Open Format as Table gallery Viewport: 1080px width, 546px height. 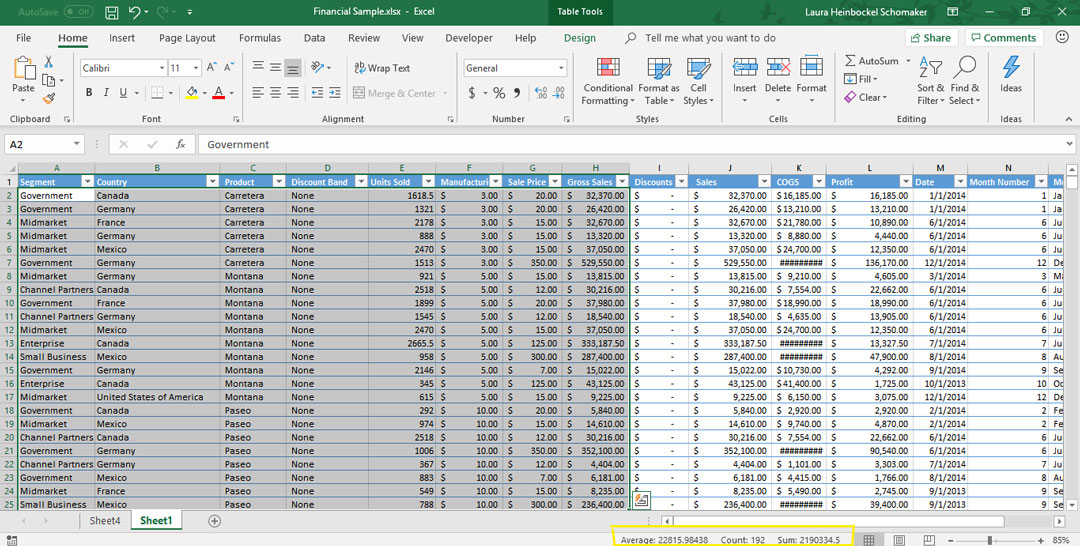(x=658, y=82)
